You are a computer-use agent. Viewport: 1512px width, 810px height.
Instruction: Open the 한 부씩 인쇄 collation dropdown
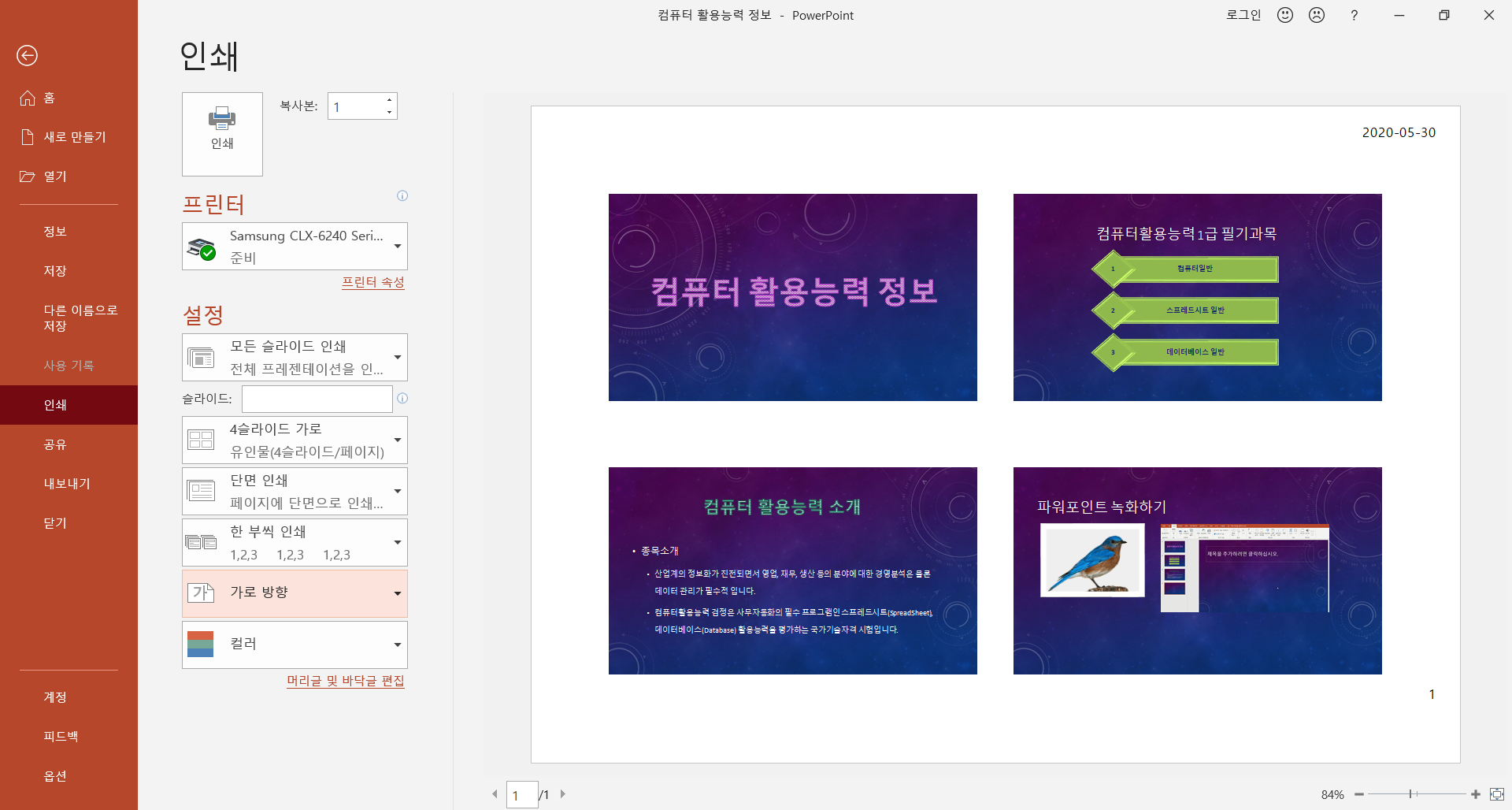[295, 543]
